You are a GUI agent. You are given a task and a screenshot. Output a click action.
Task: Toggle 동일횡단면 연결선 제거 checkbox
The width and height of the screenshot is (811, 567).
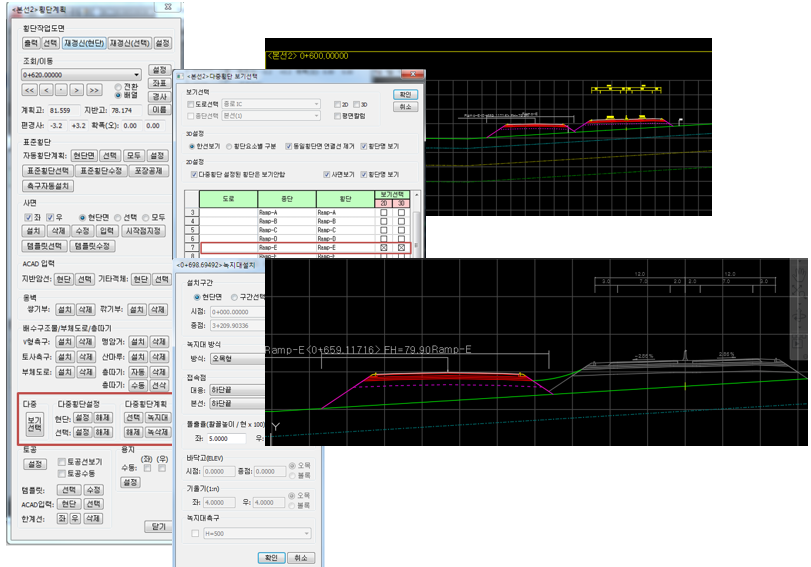point(289,146)
